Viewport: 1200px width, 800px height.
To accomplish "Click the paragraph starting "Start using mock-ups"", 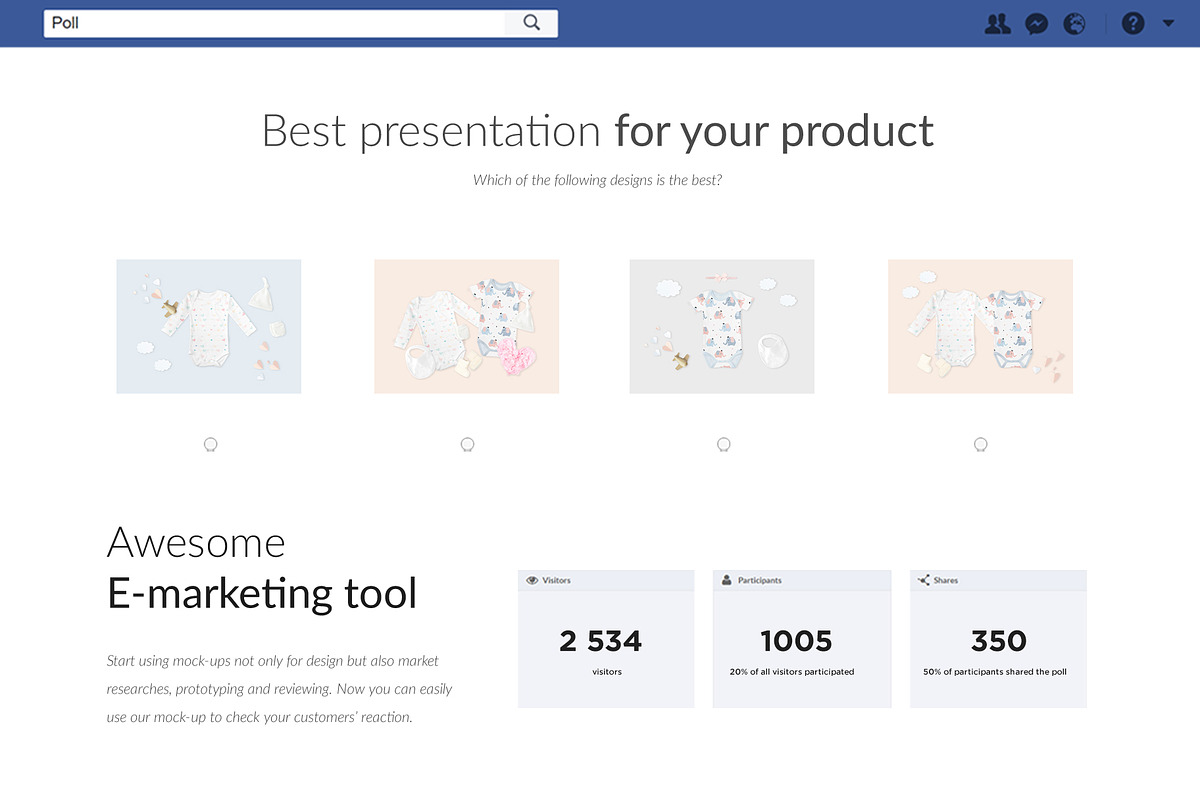I will click(280, 689).
